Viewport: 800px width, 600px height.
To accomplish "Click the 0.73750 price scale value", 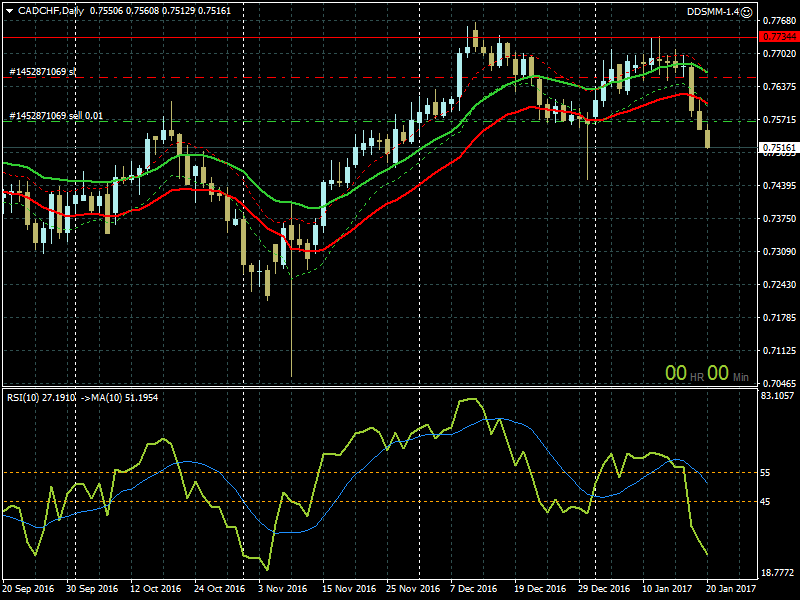I will 779,218.
